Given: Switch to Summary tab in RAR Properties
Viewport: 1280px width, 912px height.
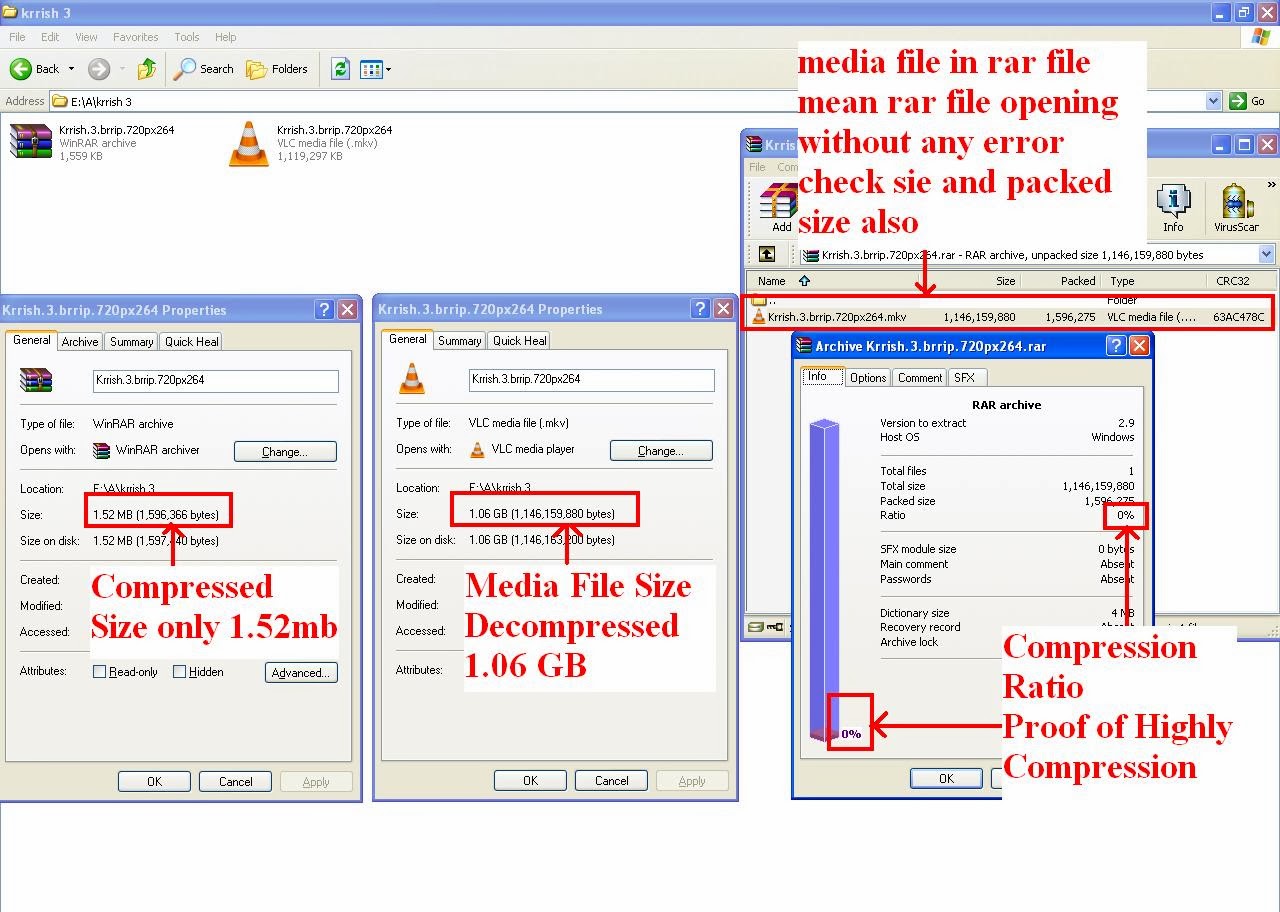Looking at the screenshot, I should click(x=131, y=342).
